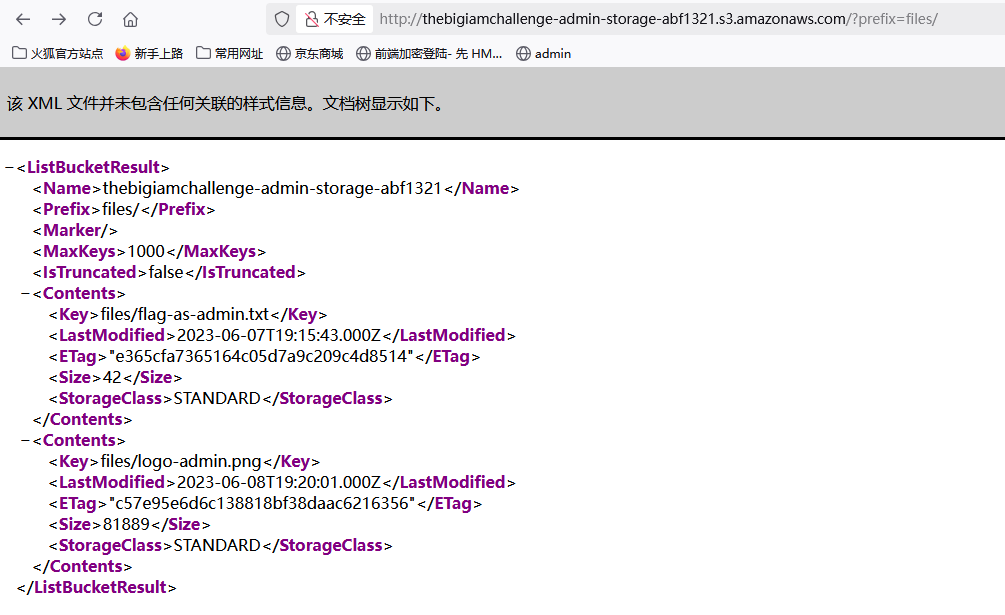1005x615 pixels.
Task: Open the browser home page
Action: coord(130,20)
